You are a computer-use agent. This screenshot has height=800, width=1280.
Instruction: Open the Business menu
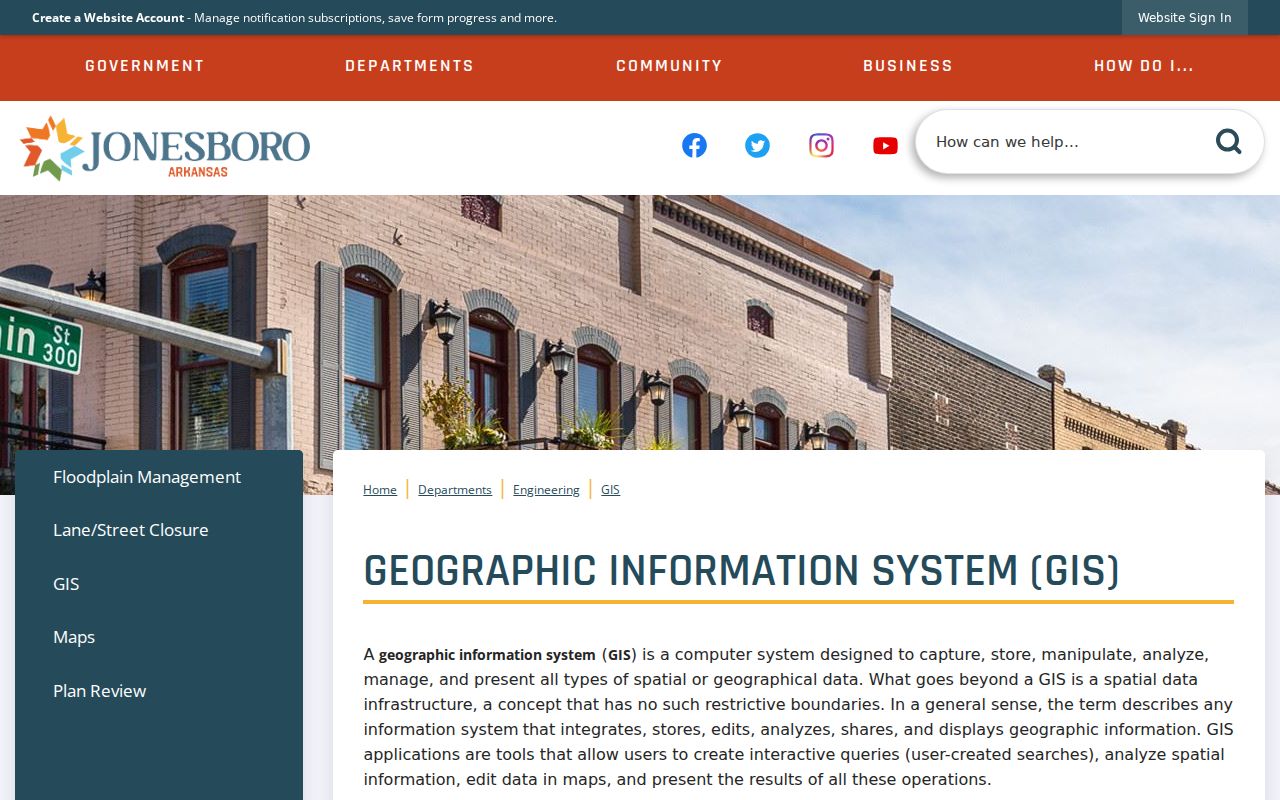point(908,66)
